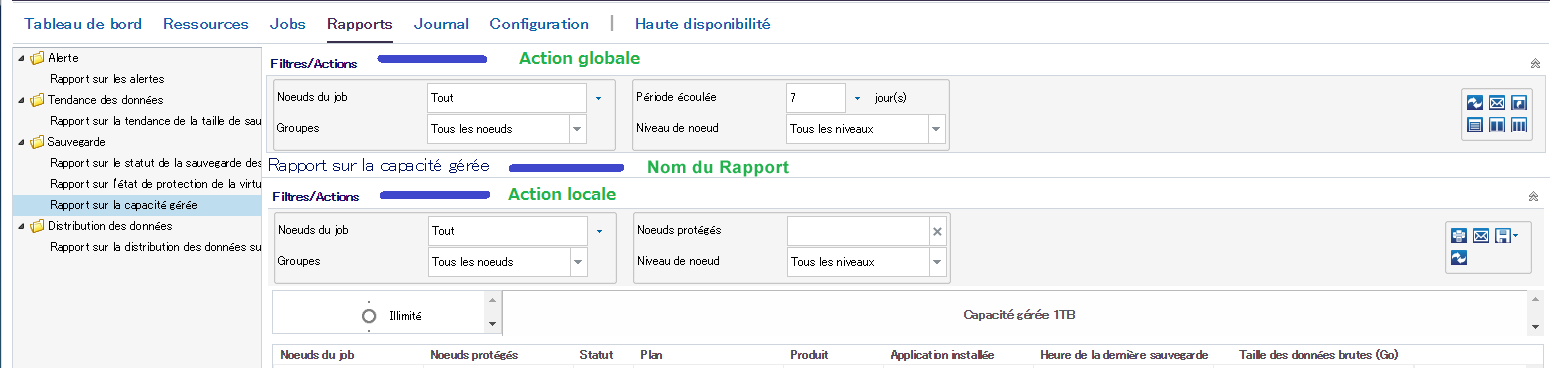Print the managed capacity report
The image size is (1559, 368).
pos(1459,236)
